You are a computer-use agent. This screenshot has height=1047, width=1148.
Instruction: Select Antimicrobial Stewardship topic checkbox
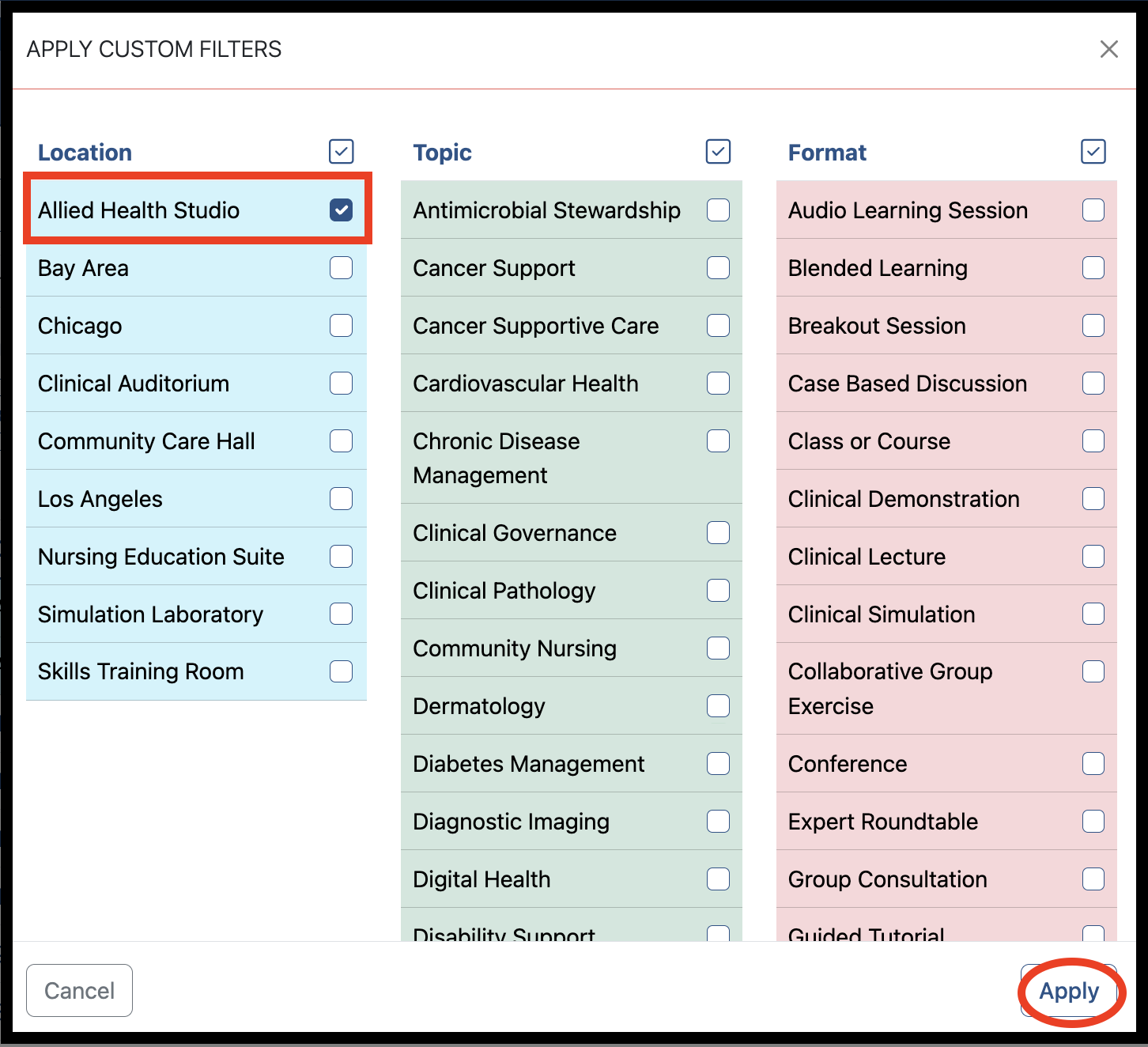[x=718, y=210]
